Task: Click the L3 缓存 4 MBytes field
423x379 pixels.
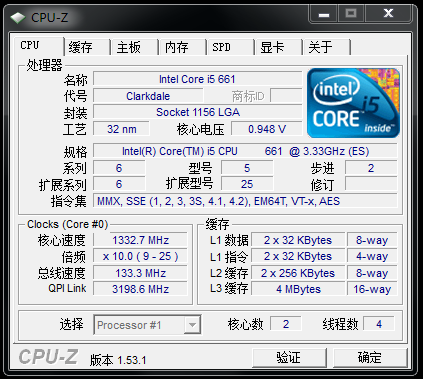Action: click(298, 289)
